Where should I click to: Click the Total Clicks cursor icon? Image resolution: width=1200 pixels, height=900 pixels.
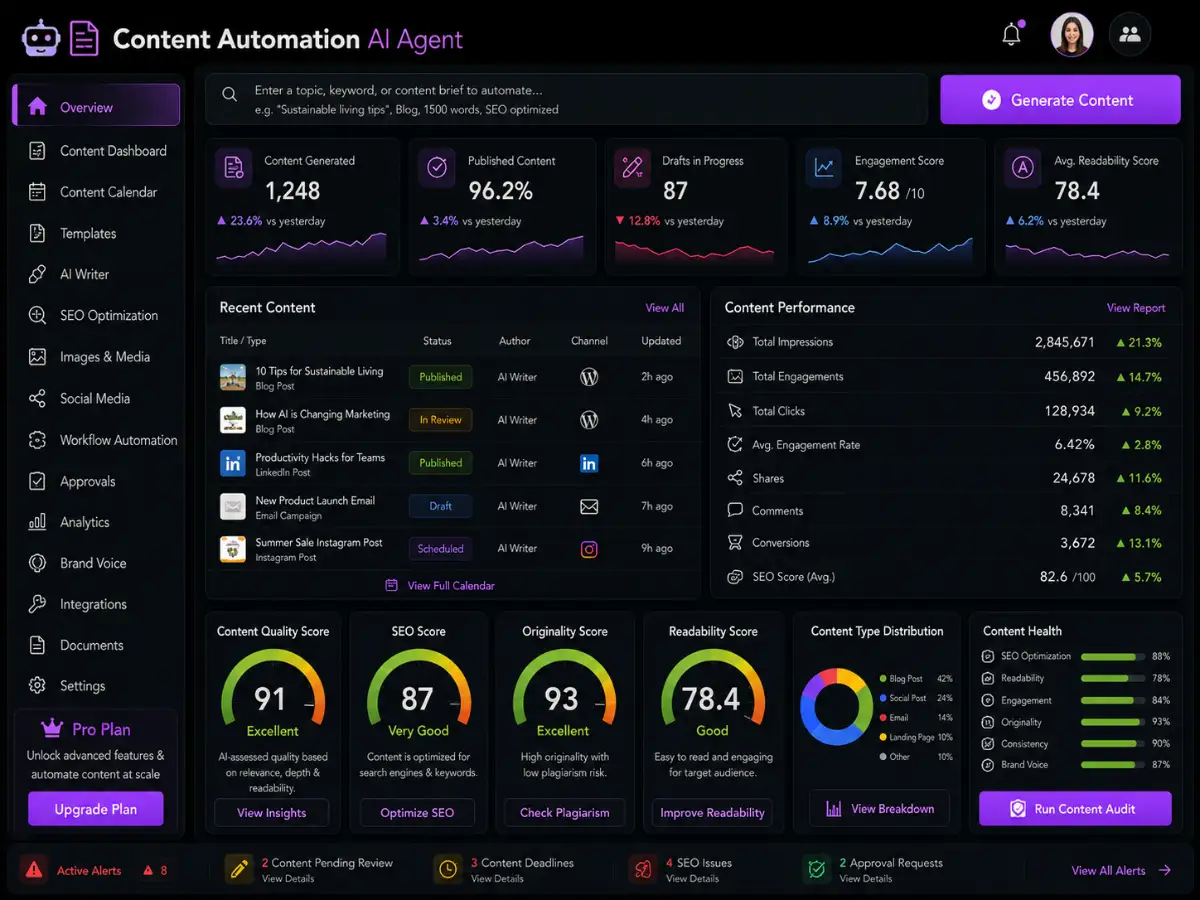pyautogui.click(x=735, y=411)
